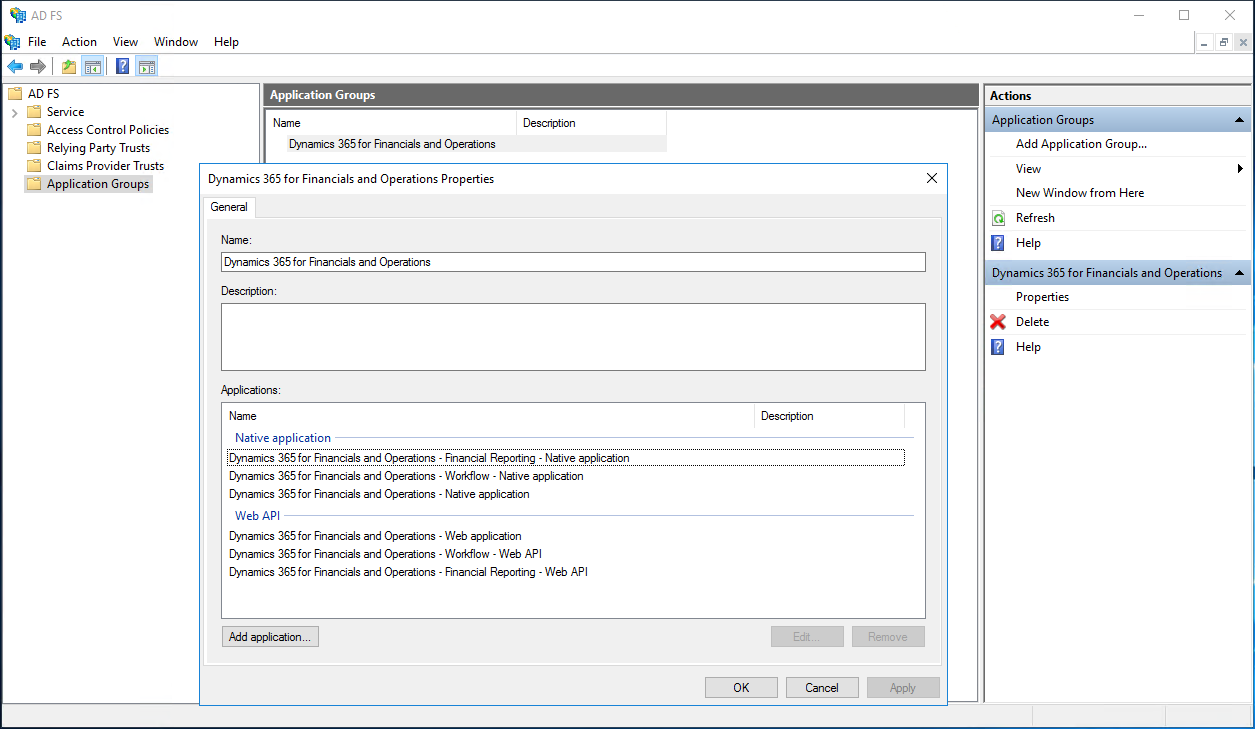Click Name column header in Application Groups pane
Screen dimensions: 1255x729
391,123
